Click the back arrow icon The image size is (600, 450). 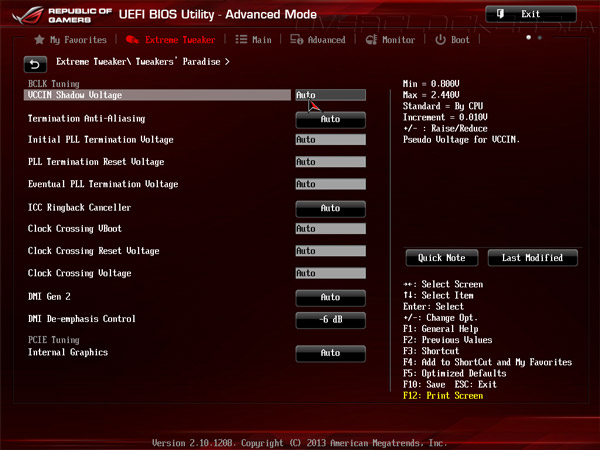click(x=35, y=64)
